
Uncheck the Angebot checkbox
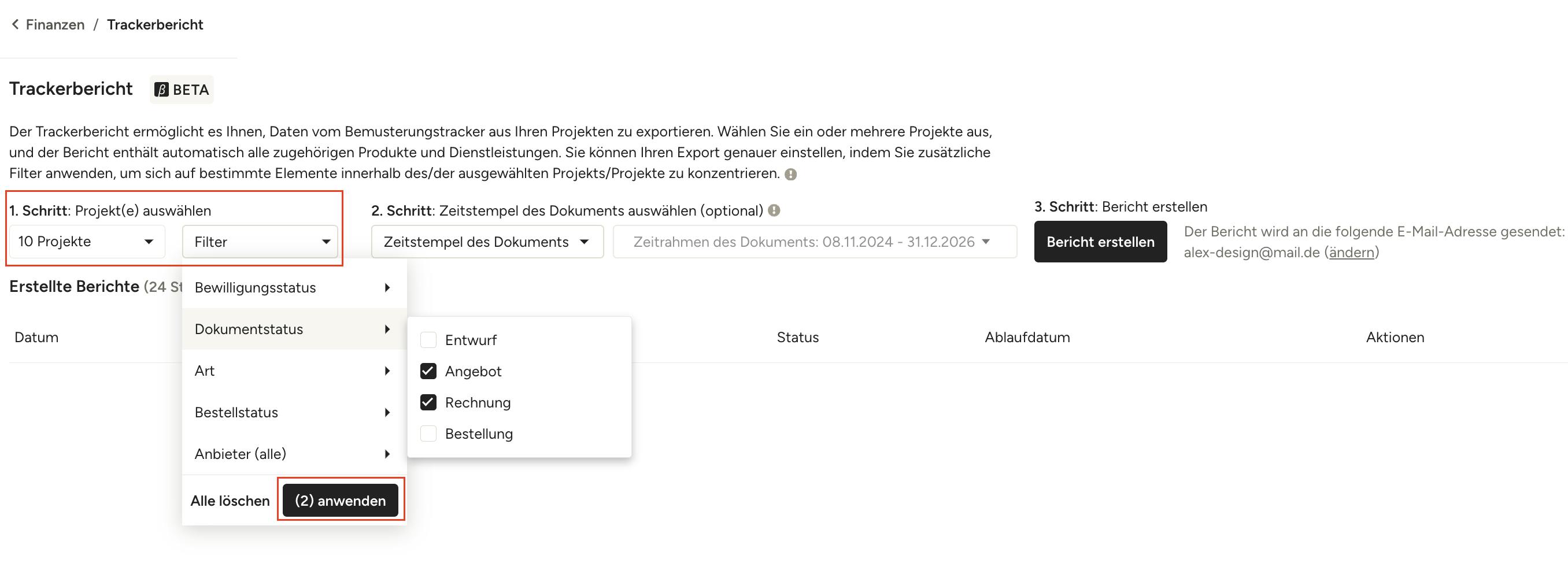coord(428,371)
